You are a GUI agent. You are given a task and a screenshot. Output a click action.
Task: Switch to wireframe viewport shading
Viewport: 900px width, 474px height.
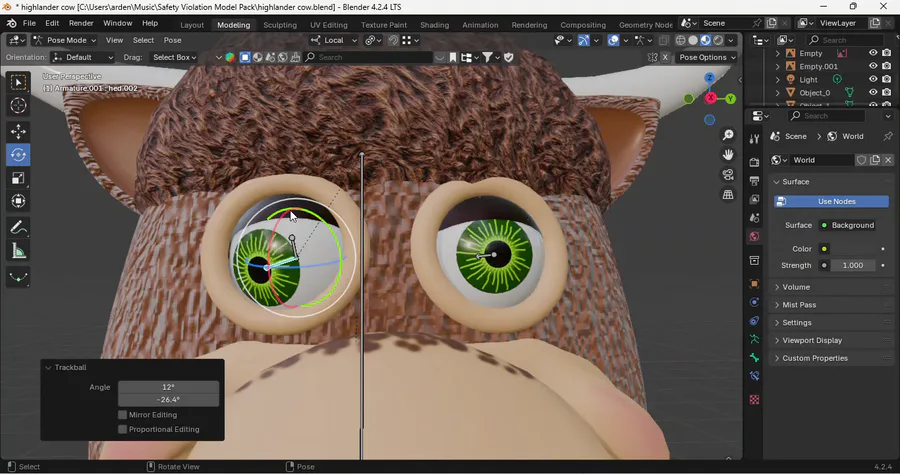pos(680,40)
